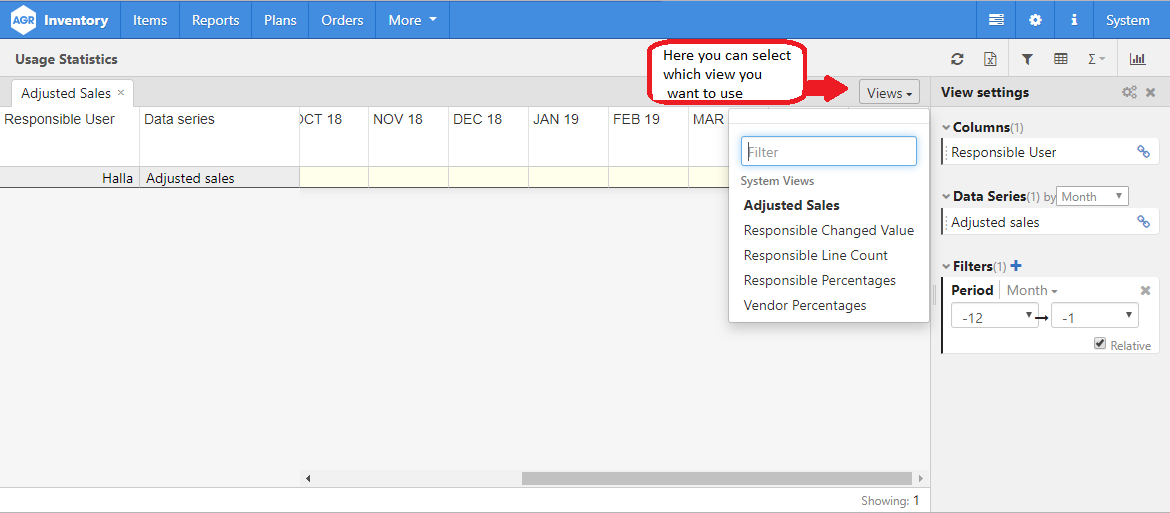Open the Data Series by Month dropdown
The width and height of the screenshot is (1170, 513).
pos(1092,197)
